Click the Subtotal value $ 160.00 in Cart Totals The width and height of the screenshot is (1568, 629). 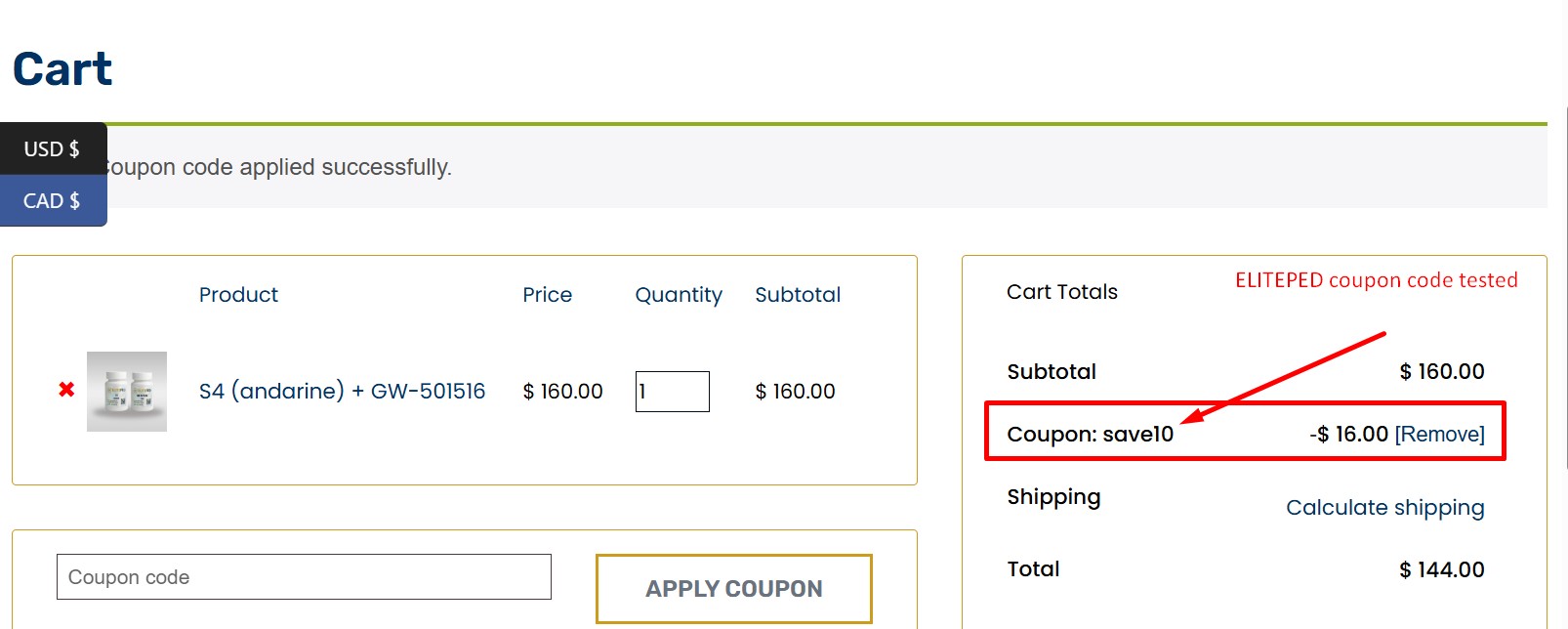(1441, 371)
